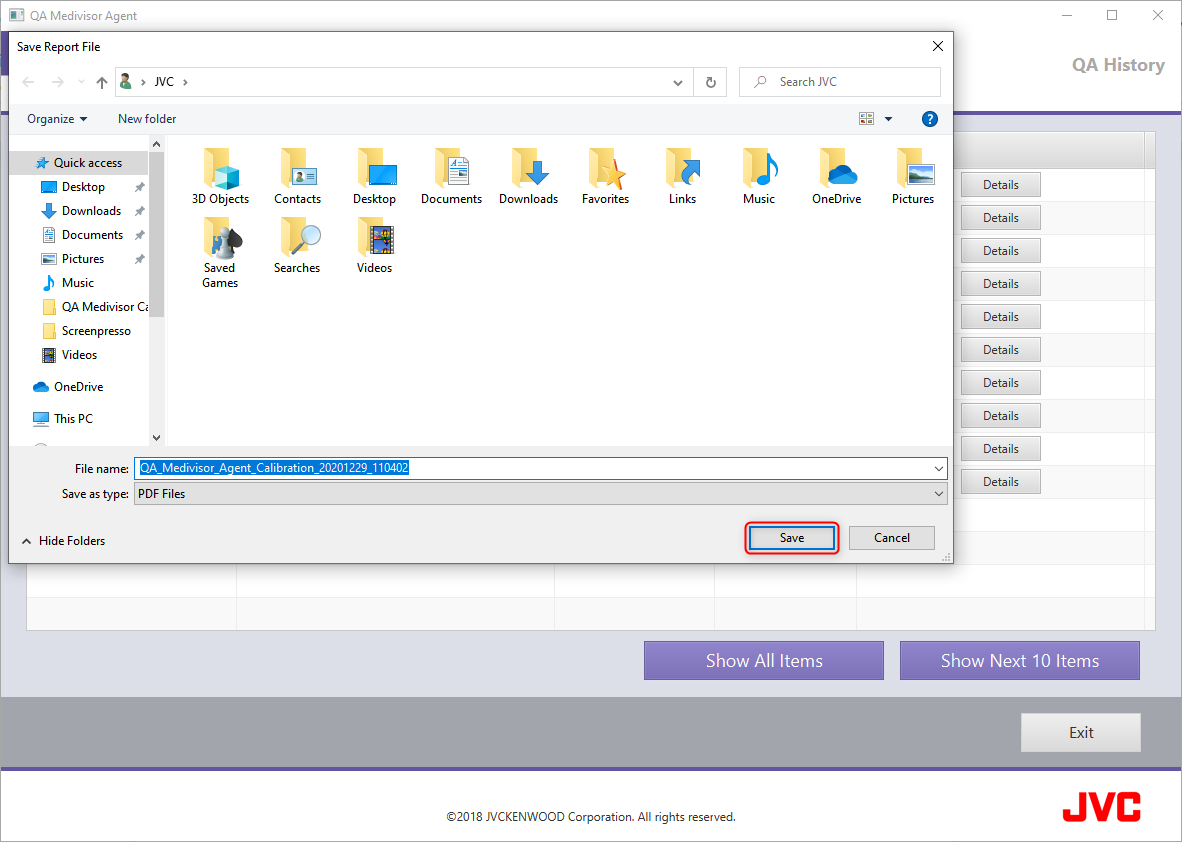Image resolution: width=1182 pixels, height=842 pixels.
Task: Click Show Next 10 Items button
Action: point(1019,661)
